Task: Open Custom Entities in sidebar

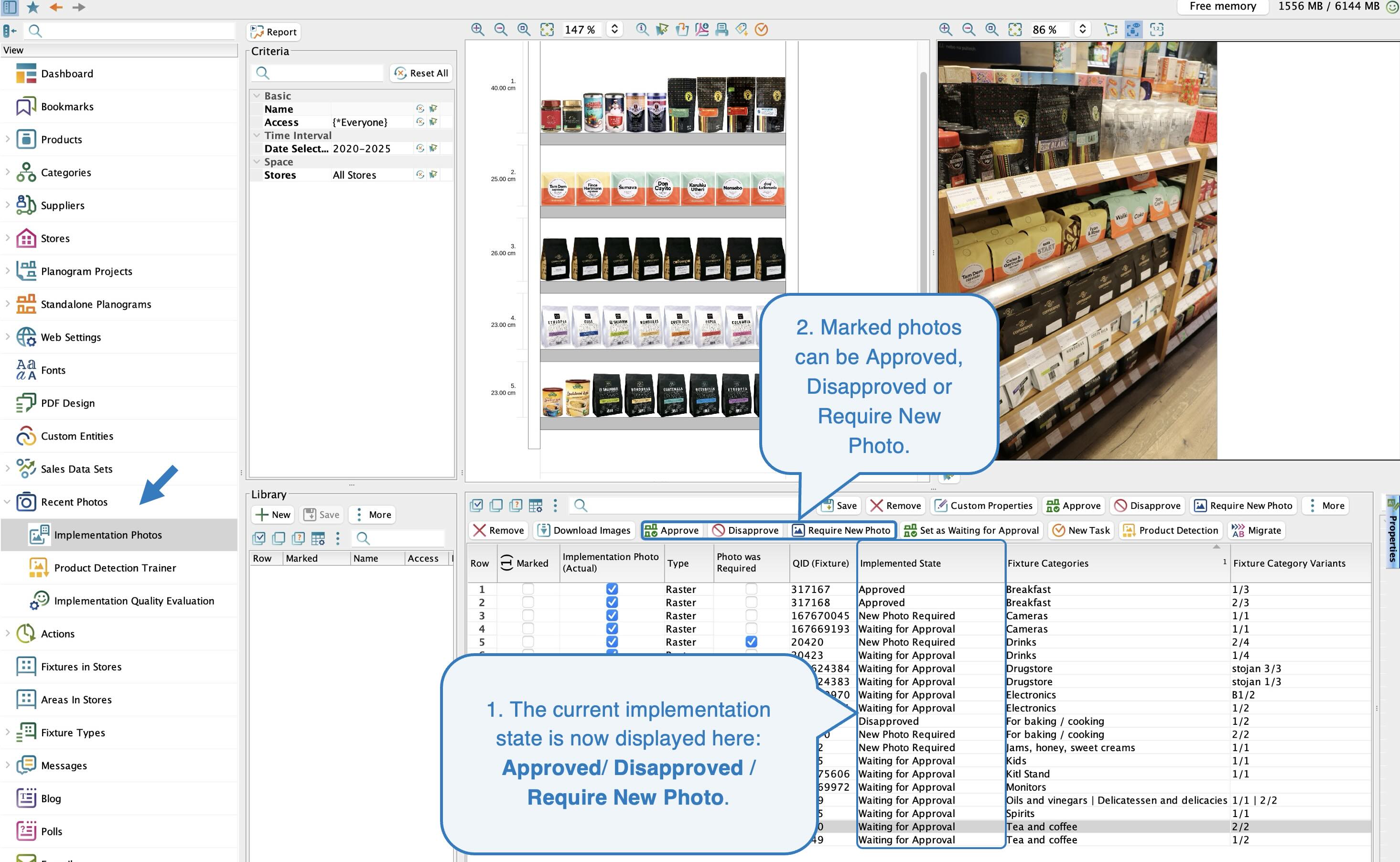Action: [76, 436]
